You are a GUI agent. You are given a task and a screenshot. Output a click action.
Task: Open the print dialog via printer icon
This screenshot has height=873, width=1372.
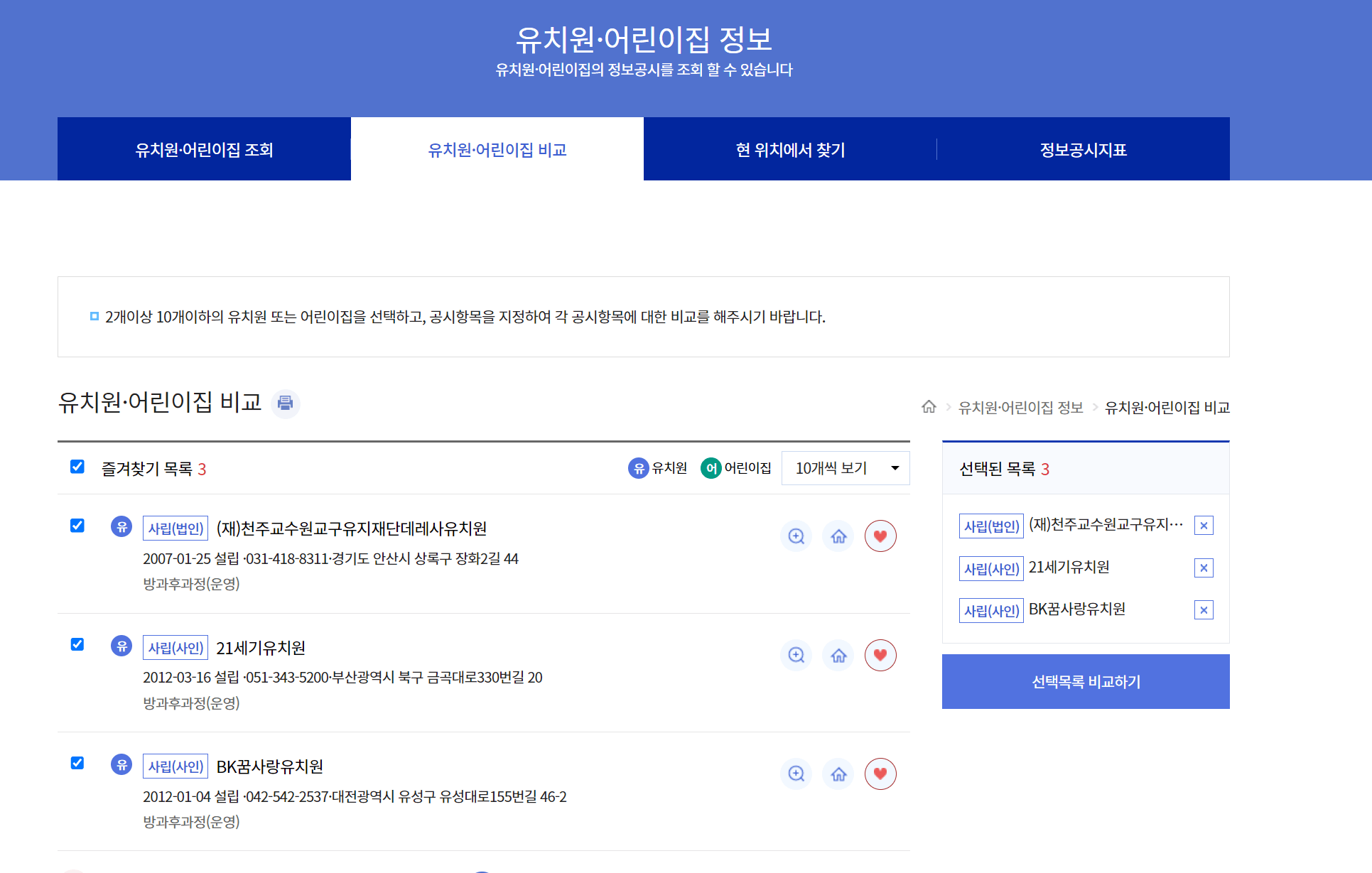coord(285,403)
